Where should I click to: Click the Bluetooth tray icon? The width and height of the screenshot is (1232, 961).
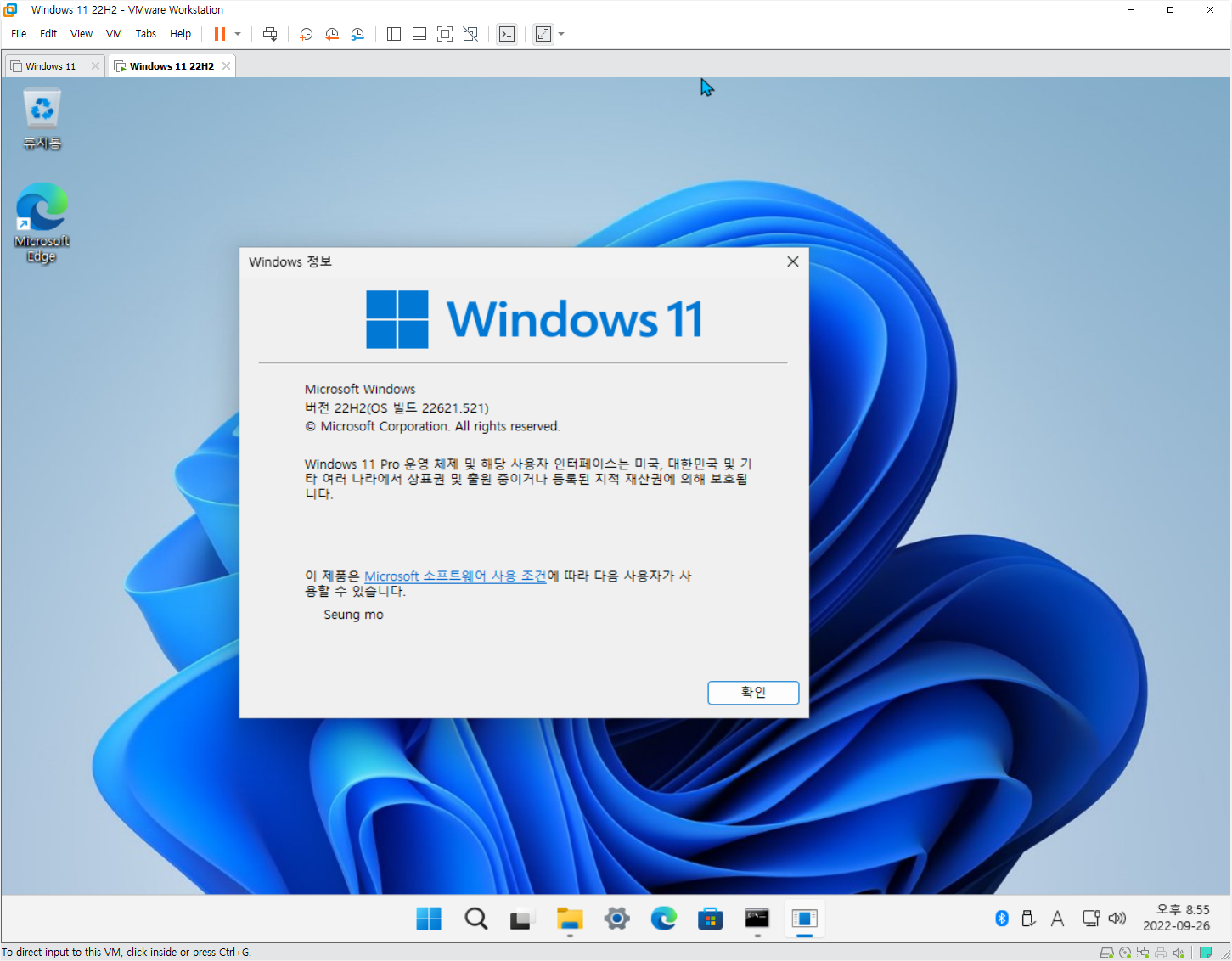tap(1002, 919)
